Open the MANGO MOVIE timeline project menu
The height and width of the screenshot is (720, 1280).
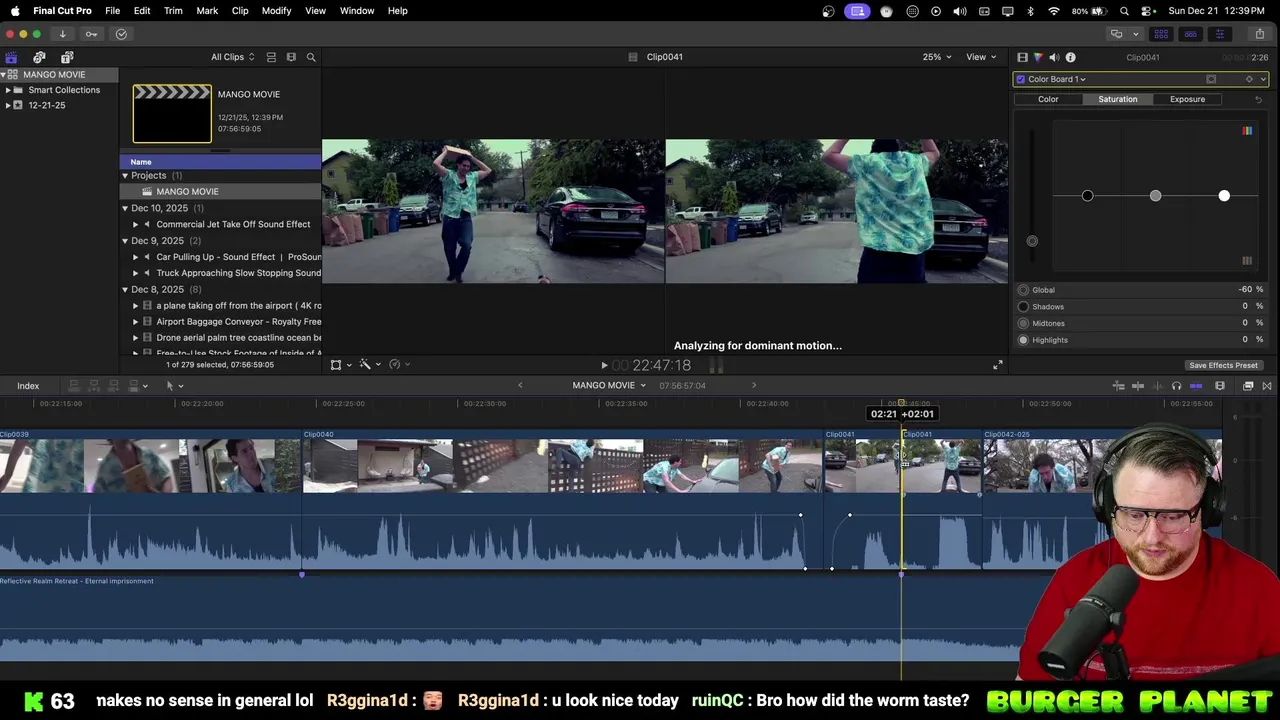click(609, 386)
